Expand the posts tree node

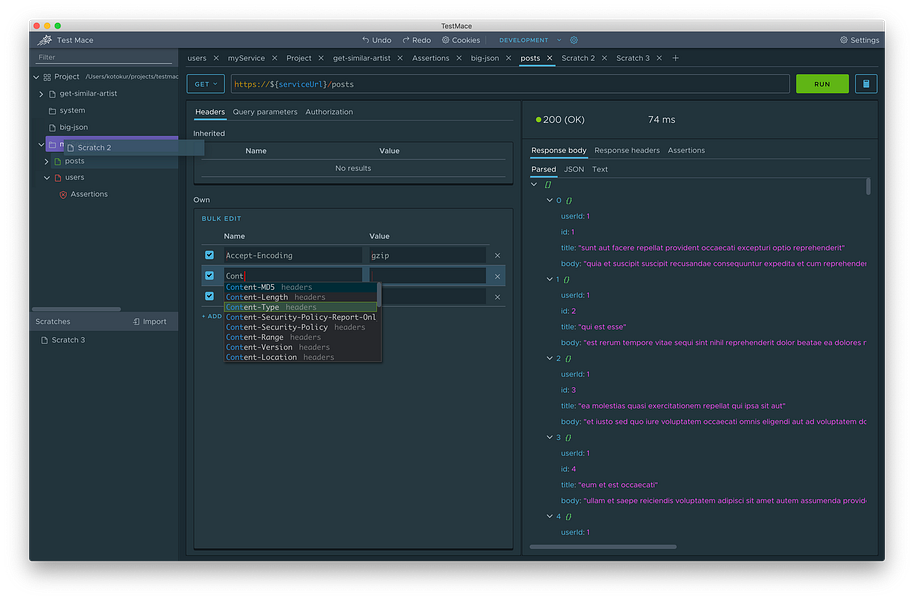click(x=47, y=162)
